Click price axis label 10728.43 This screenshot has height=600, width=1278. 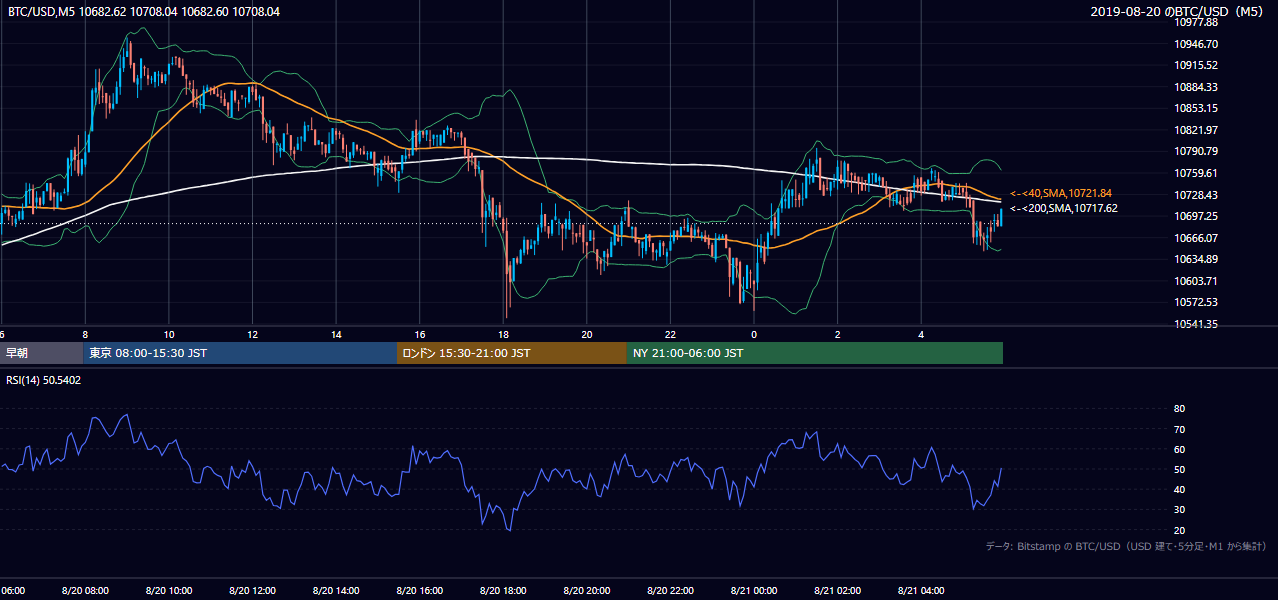click(x=1196, y=195)
